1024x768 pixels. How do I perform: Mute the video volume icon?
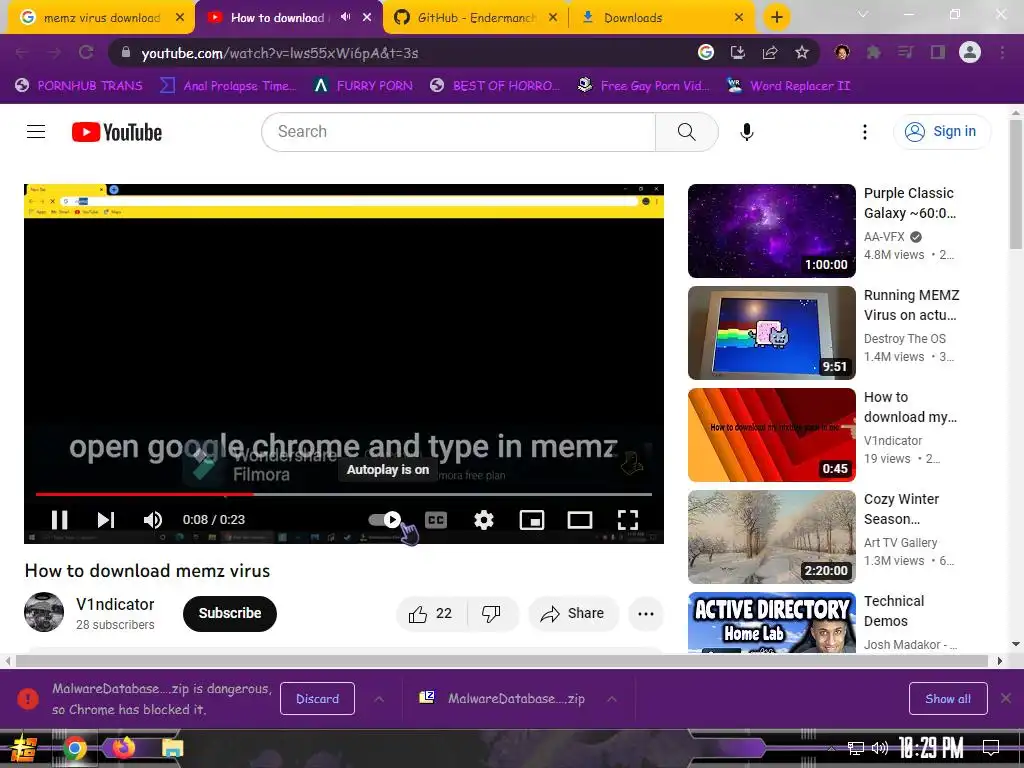click(153, 520)
